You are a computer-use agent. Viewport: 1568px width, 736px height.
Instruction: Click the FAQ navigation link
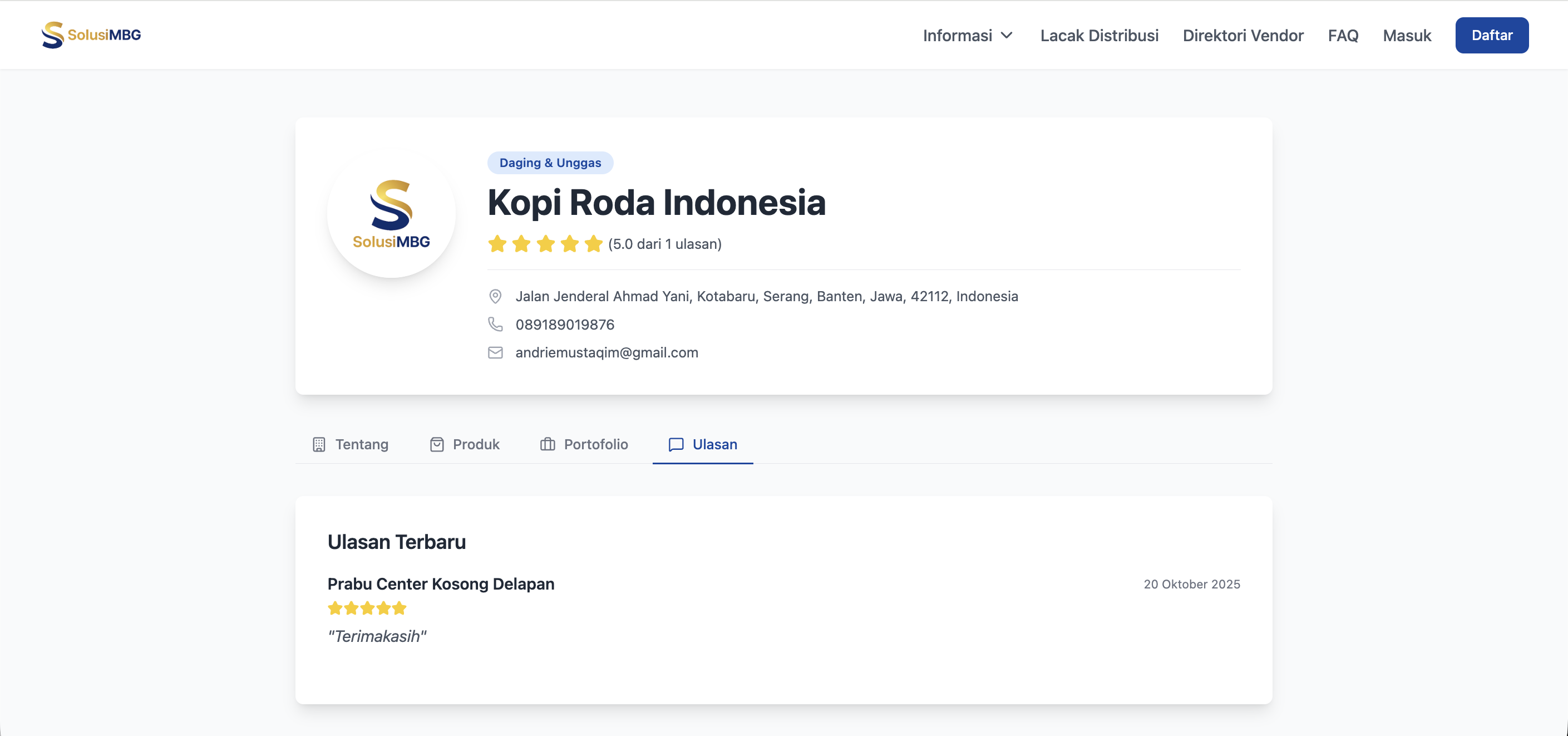coord(1343,35)
